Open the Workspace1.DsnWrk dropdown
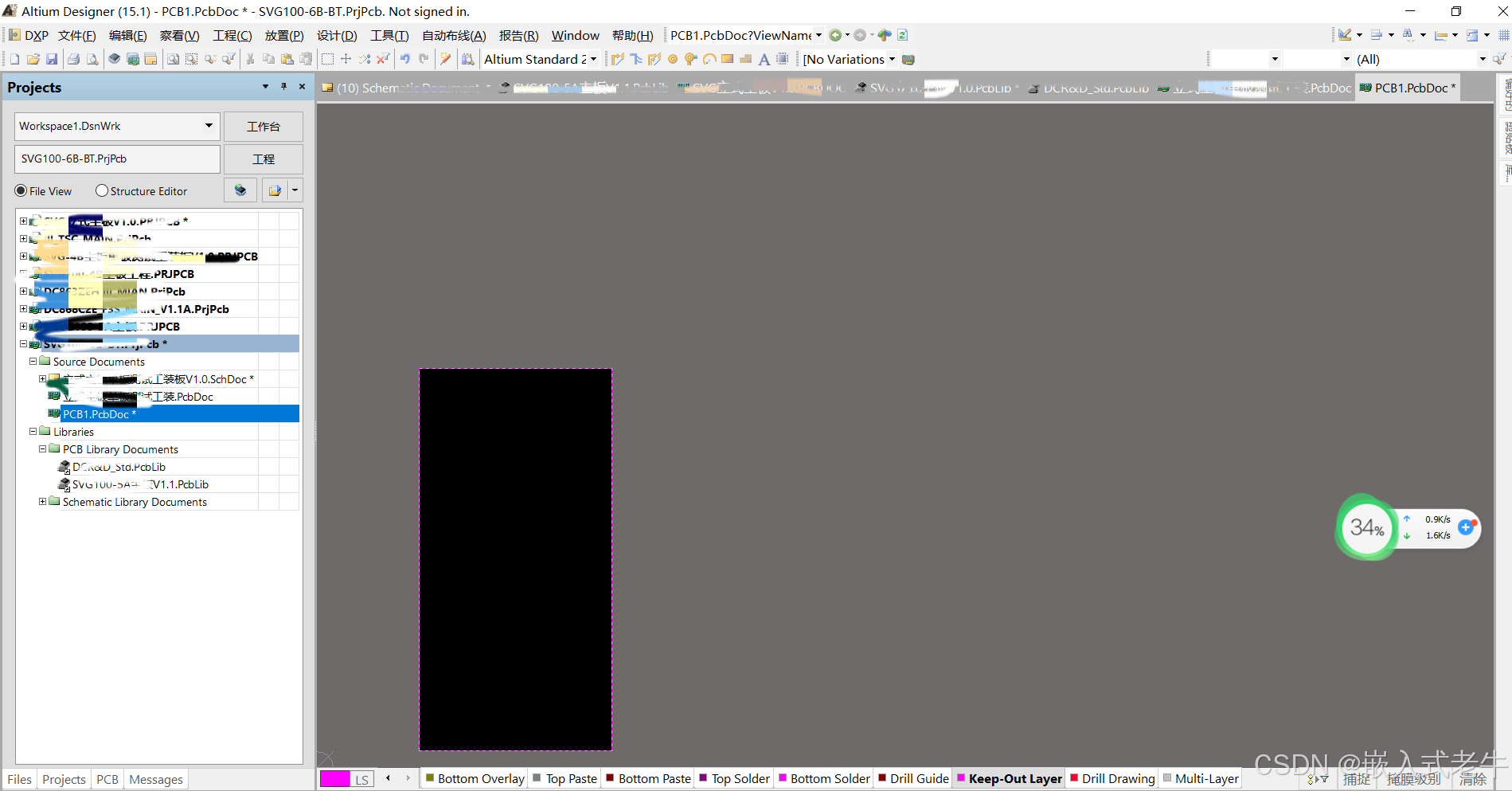The height and width of the screenshot is (791, 1512). pyautogui.click(x=209, y=126)
